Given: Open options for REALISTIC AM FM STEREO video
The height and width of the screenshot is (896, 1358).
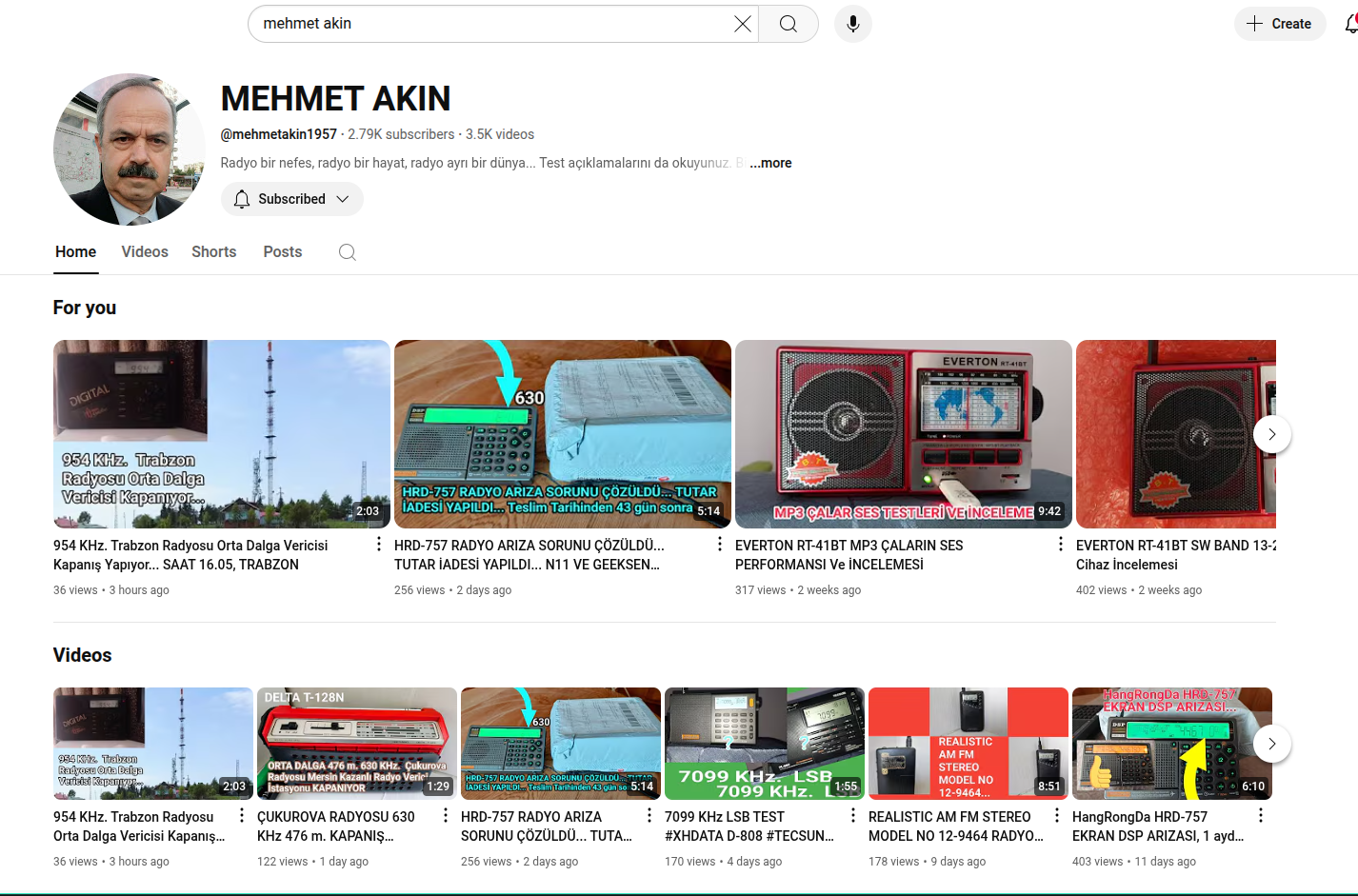Looking at the screenshot, I should pyautogui.click(x=1057, y=815).
